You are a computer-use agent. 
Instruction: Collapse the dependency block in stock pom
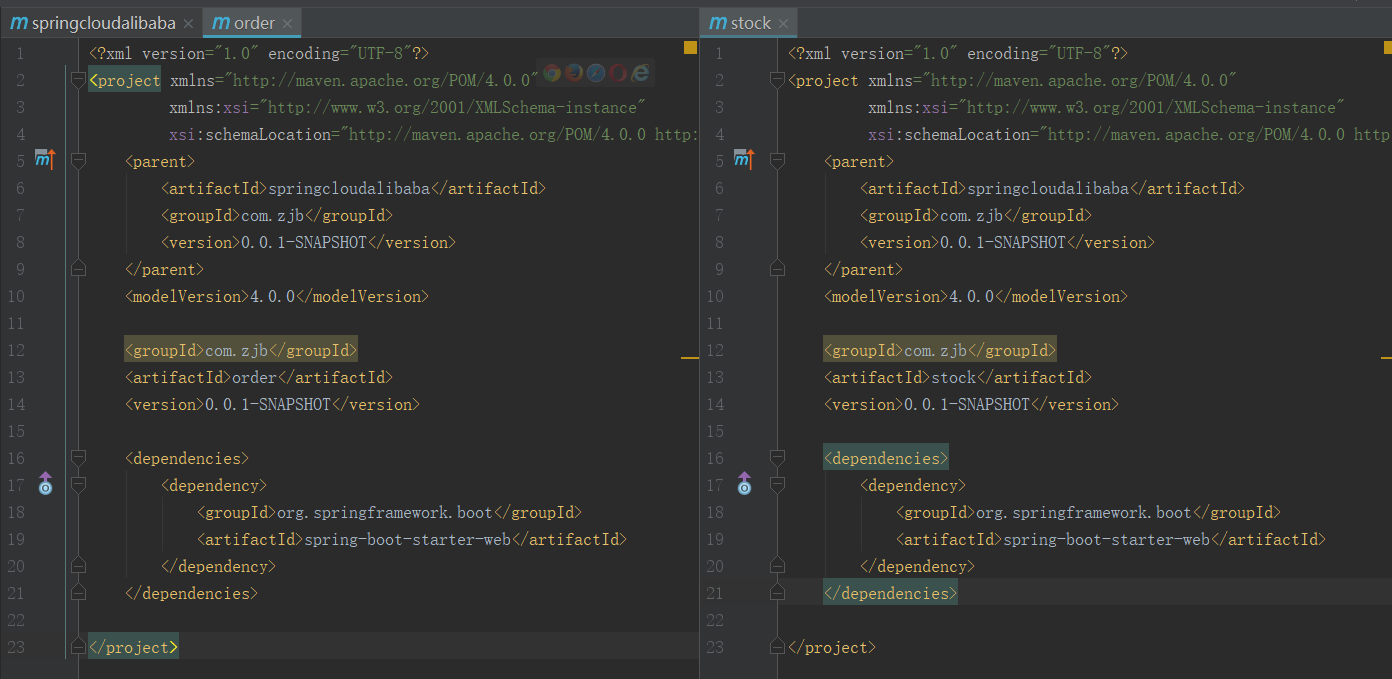tap(777, 485)
